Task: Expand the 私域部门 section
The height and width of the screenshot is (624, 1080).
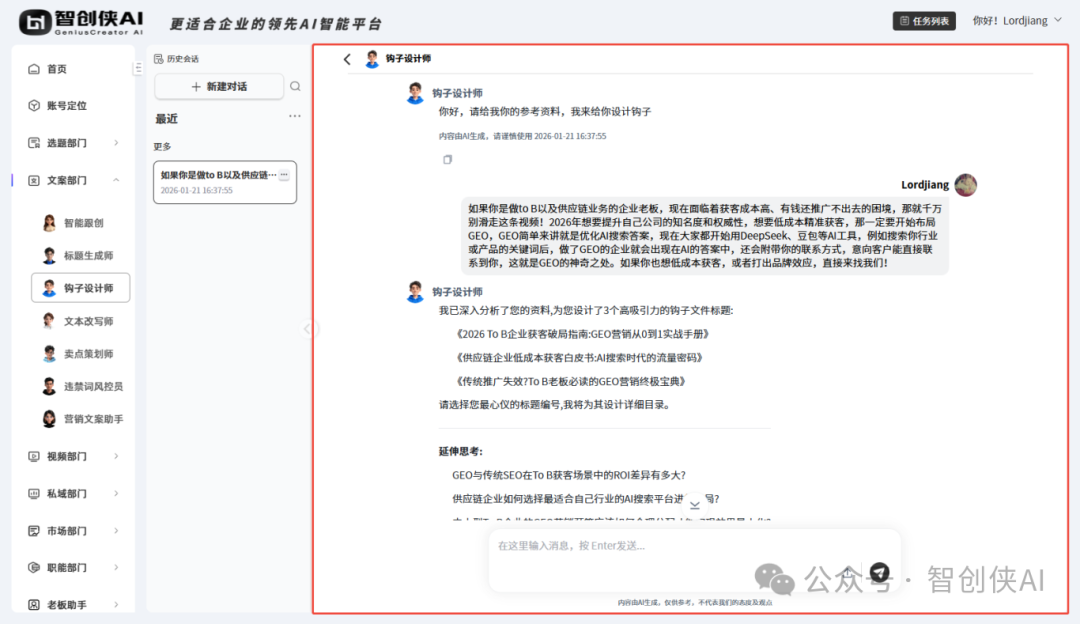Action: (72, 493)
